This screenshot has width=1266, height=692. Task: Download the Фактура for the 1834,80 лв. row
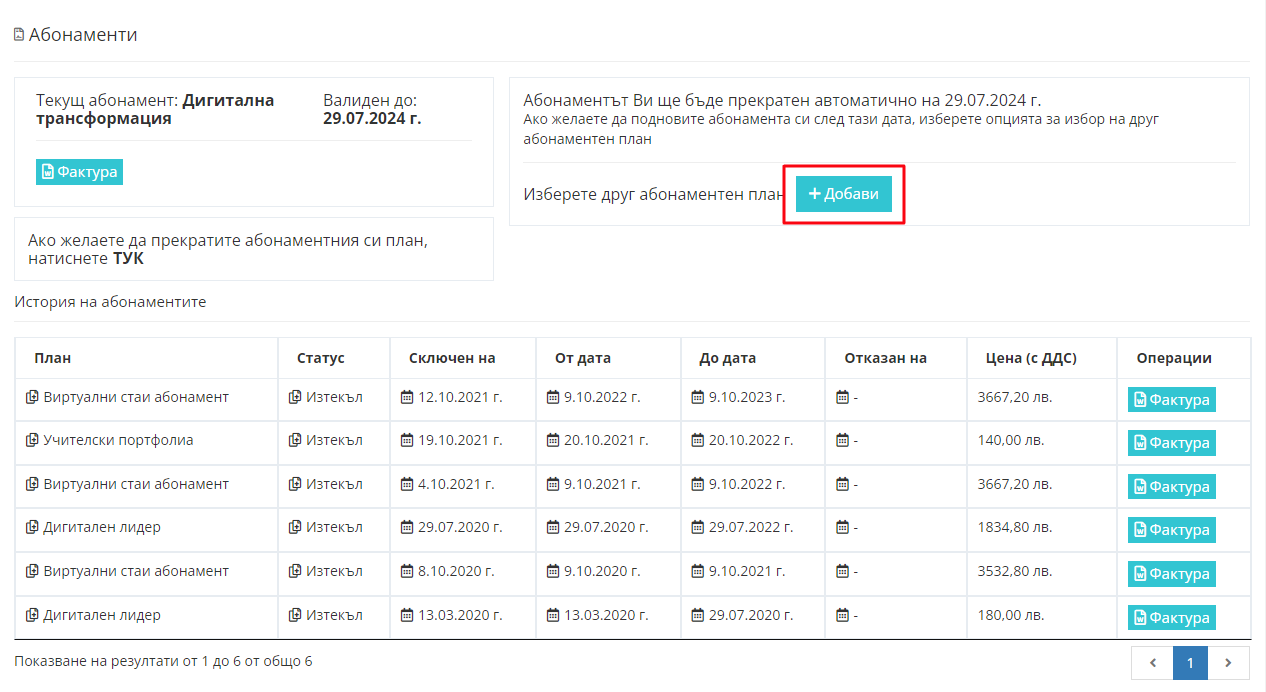point(1171,530)
